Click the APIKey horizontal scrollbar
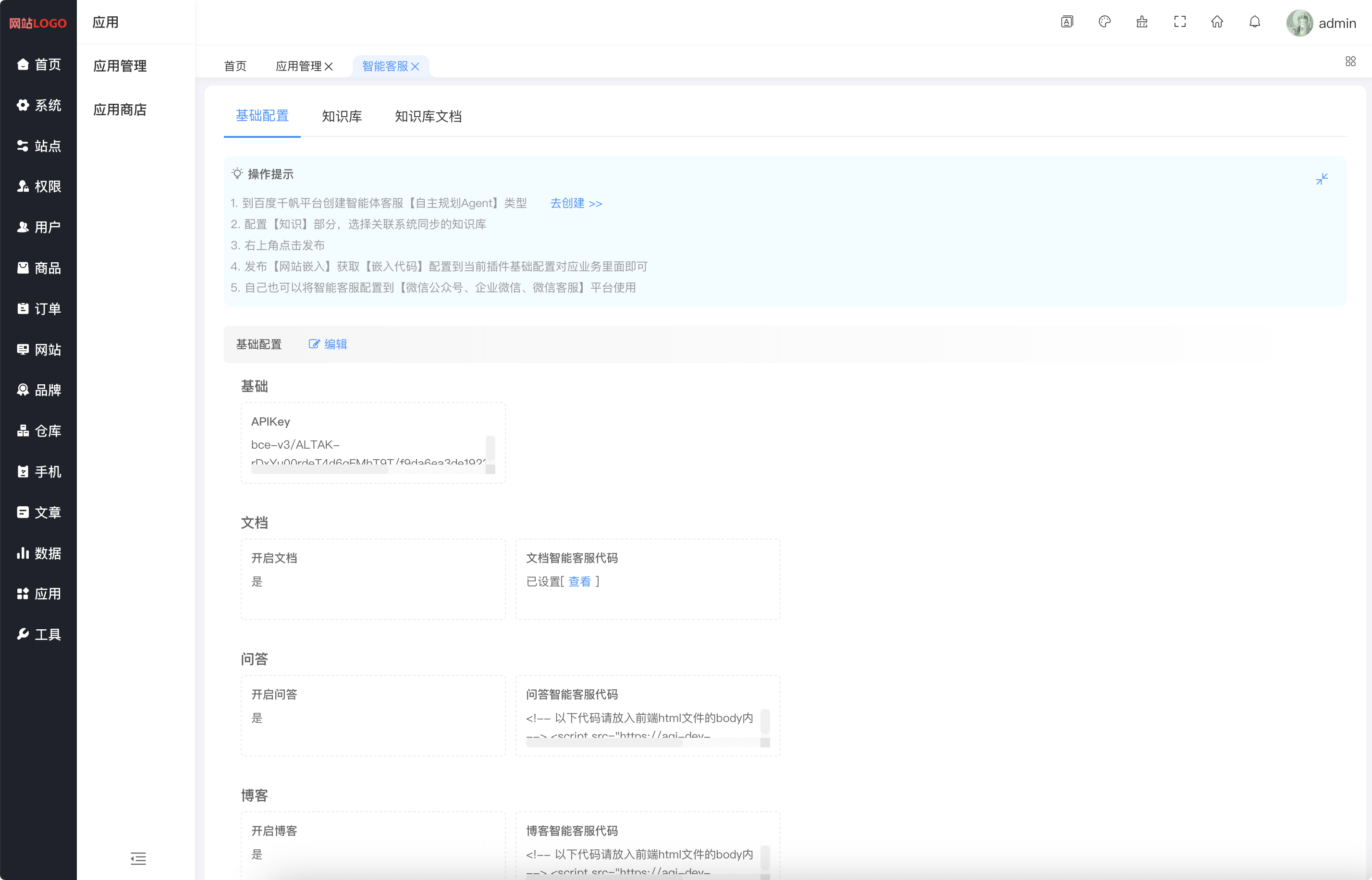This screenshot has width=1372, height=880. point(320,470)
